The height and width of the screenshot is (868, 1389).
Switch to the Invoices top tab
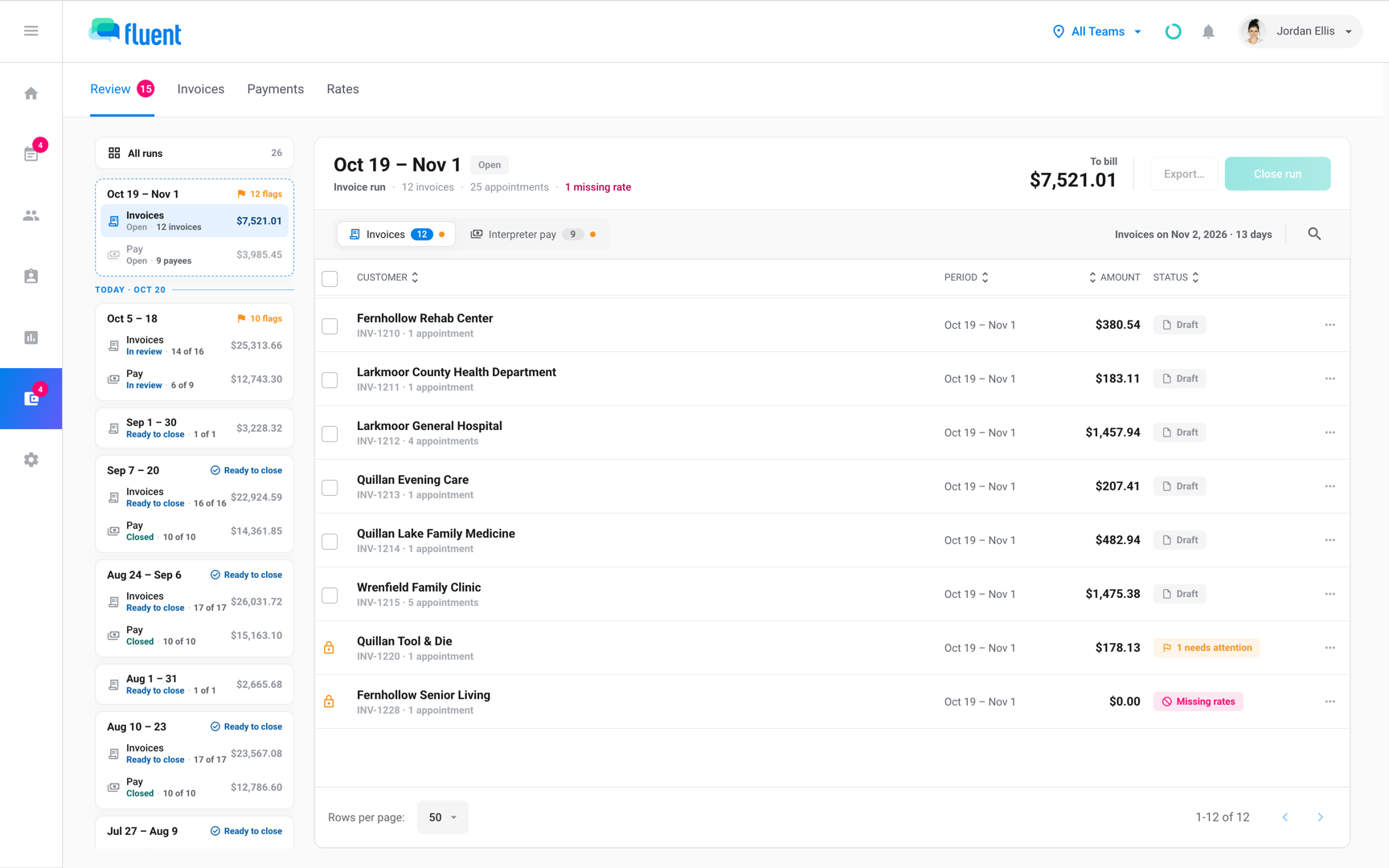(x=201, y=89)
